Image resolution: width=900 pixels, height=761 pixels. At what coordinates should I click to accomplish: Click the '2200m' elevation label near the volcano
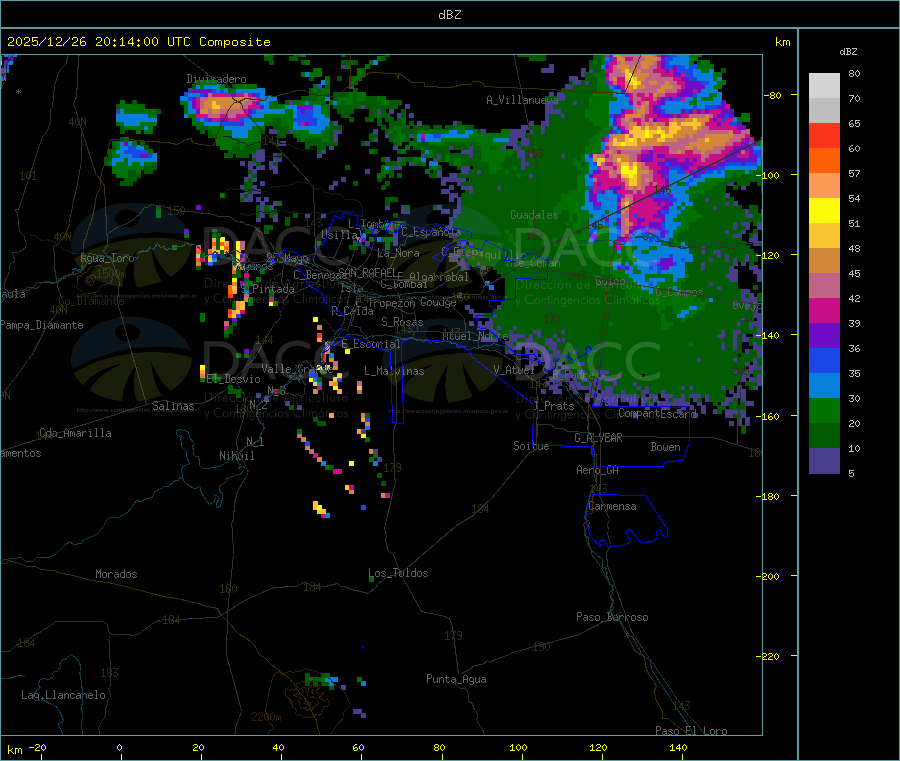(x=266, y=717)
